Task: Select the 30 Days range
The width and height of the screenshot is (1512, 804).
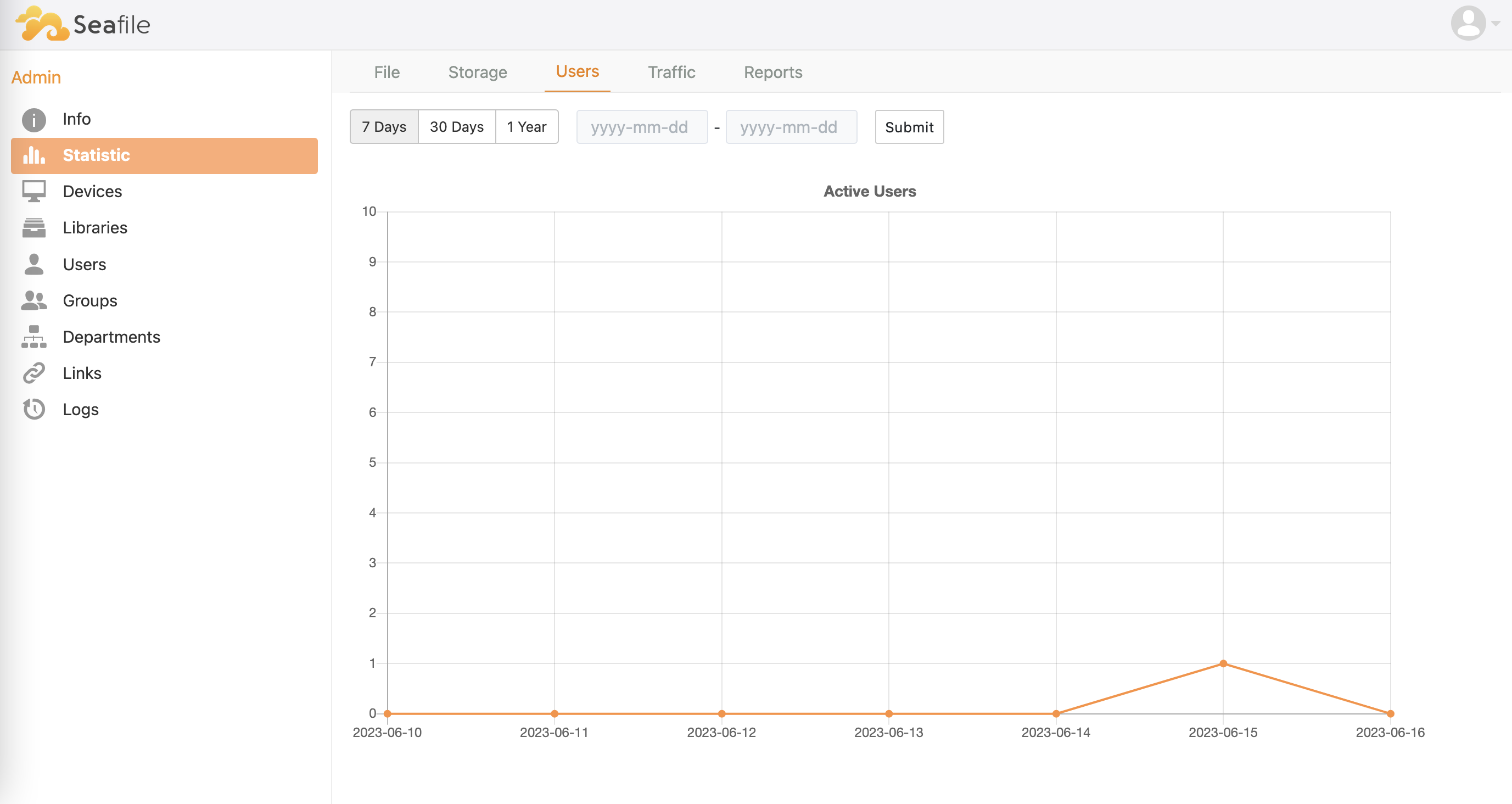Action: pyautogui.click(x=457, y=127)
